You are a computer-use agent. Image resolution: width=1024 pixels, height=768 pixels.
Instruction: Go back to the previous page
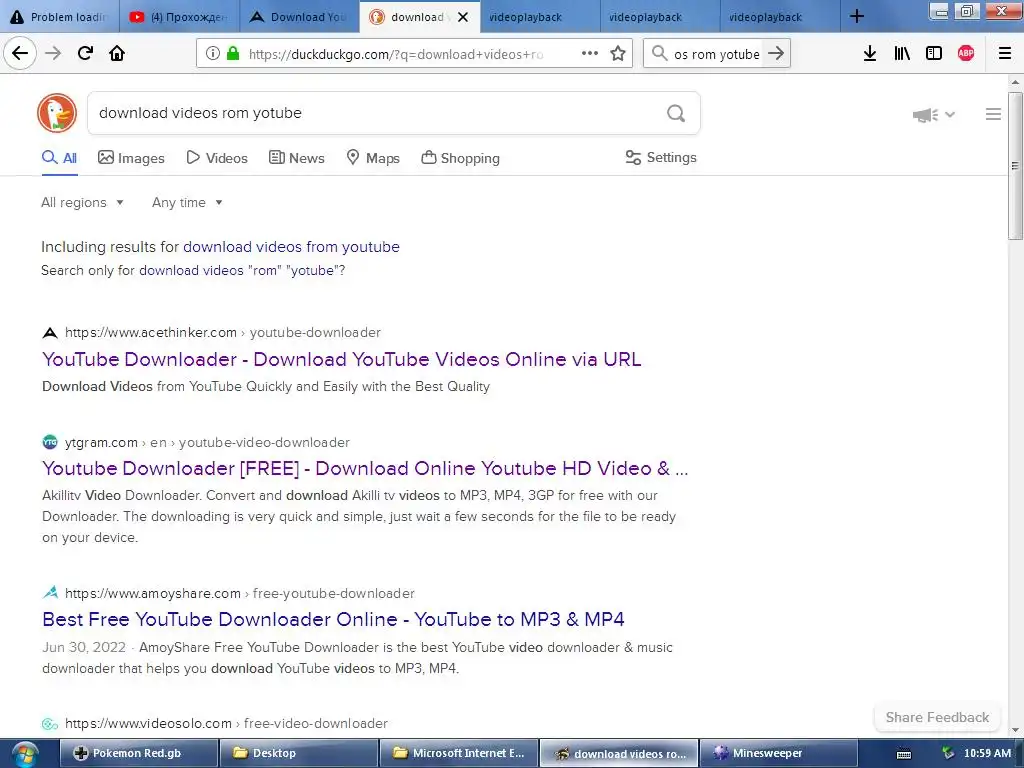coord(20,53)
